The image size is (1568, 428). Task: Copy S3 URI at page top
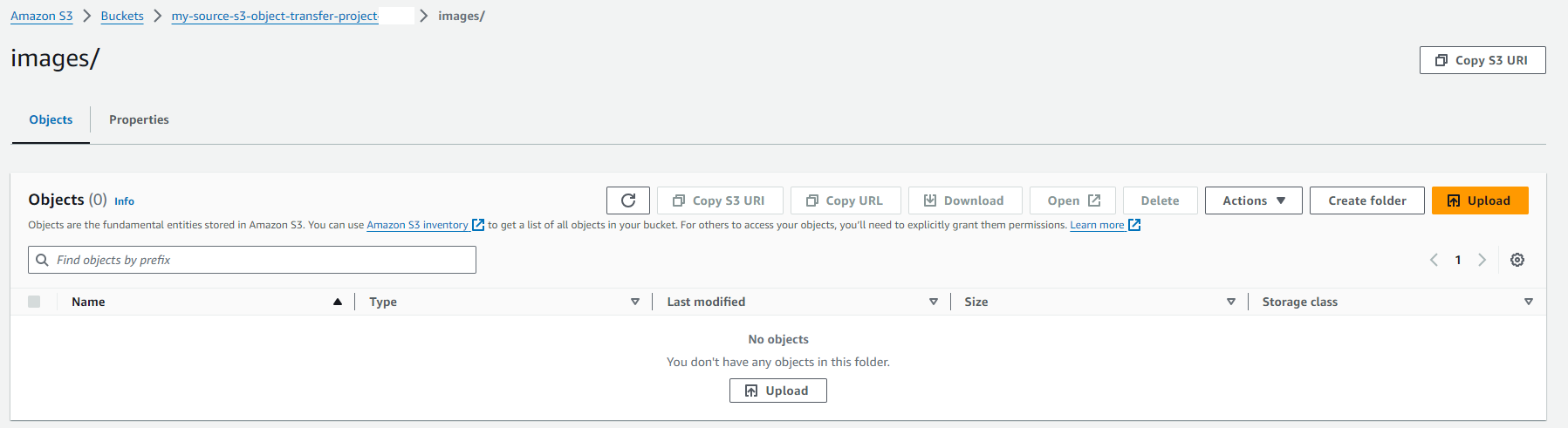click(1482, 60)
